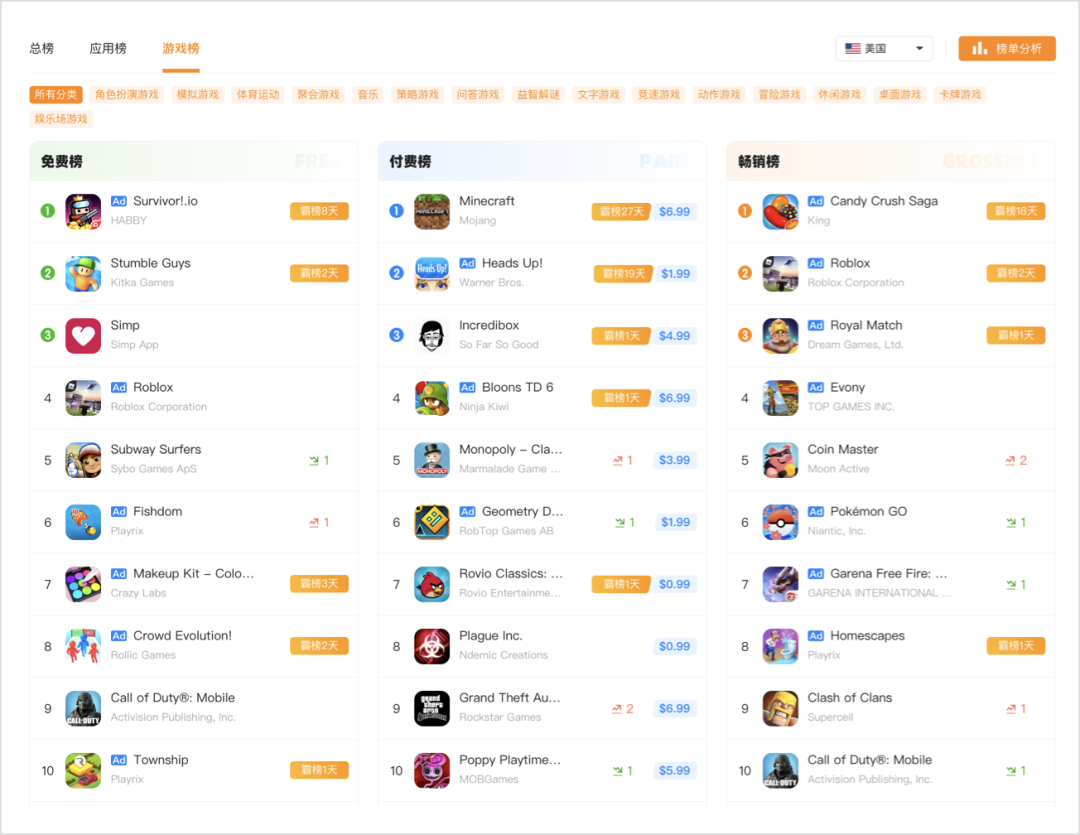This screenshot has height=835, width=1080.
Task: Open the Pokémon GO app icon
Action: pos(780,522)
